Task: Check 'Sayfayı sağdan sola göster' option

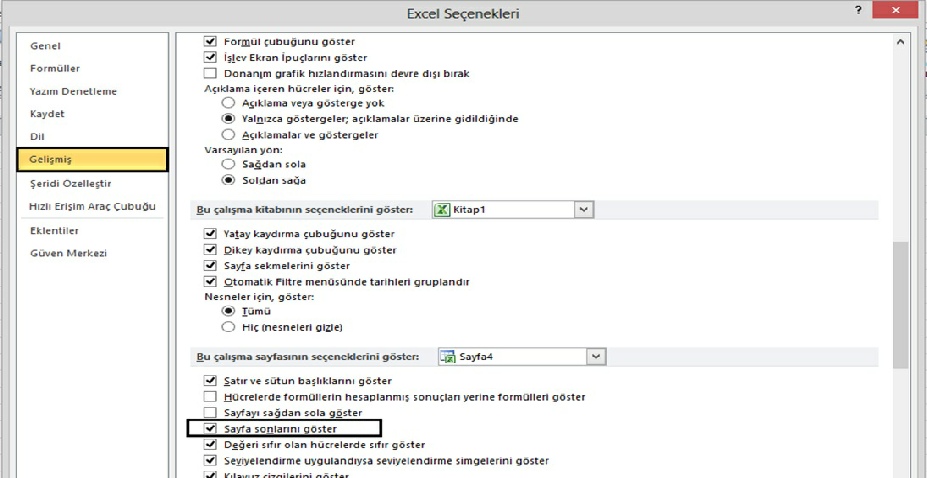Action: pyautogui.click(x=210, y=412)
